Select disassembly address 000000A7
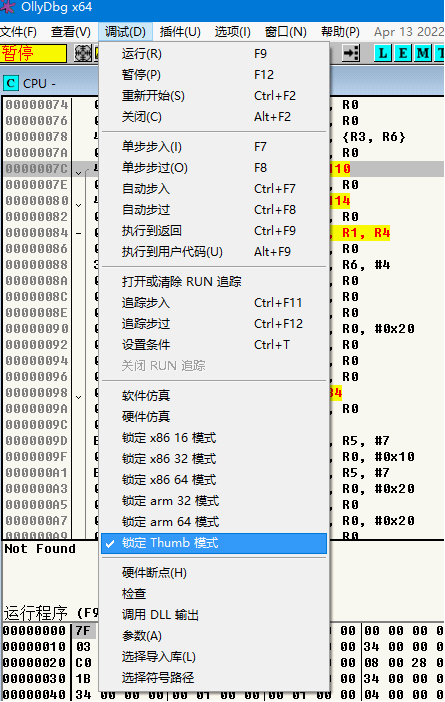 pos(37,521)
